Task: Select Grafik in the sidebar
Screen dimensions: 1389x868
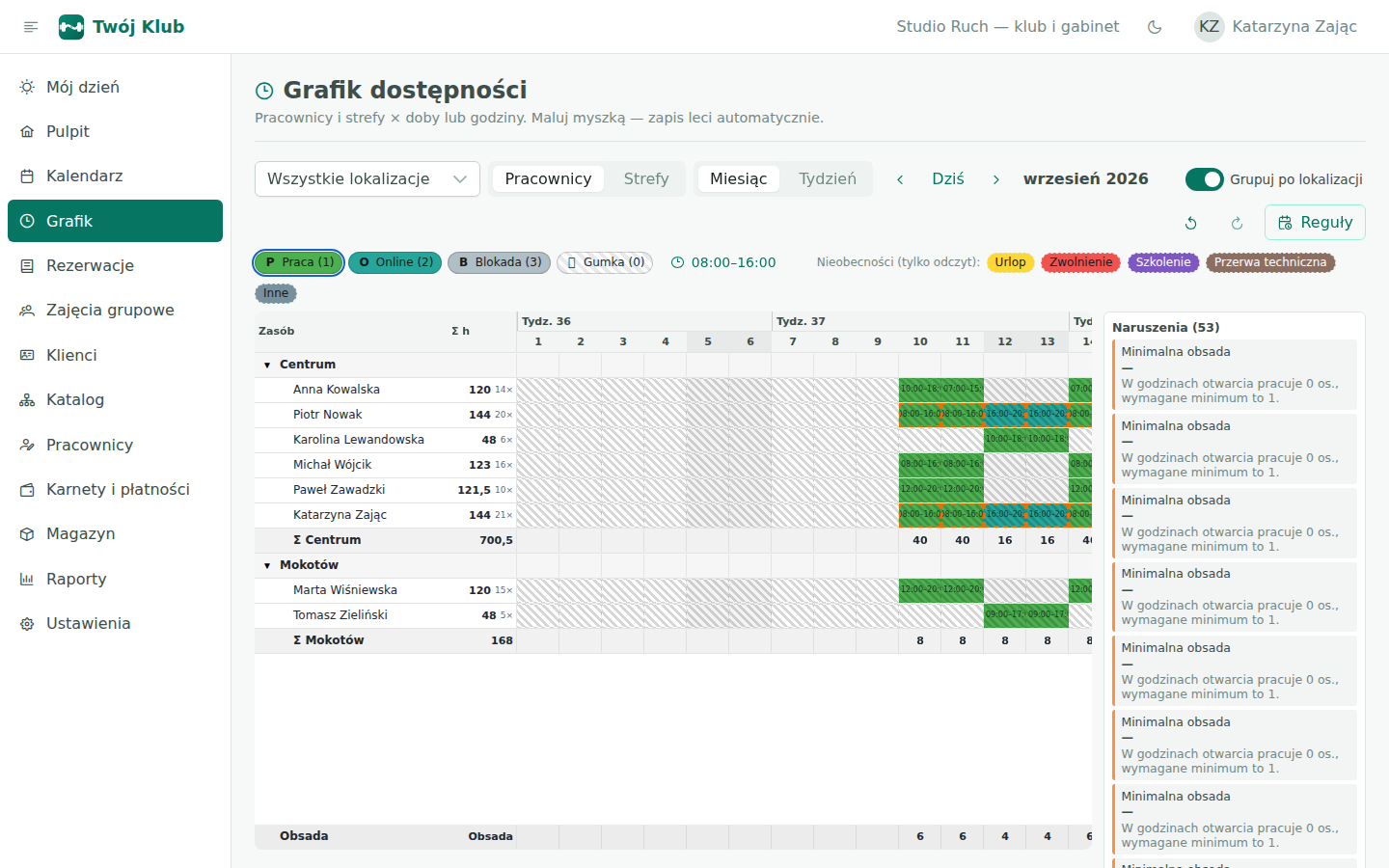Action: [115, 221]
